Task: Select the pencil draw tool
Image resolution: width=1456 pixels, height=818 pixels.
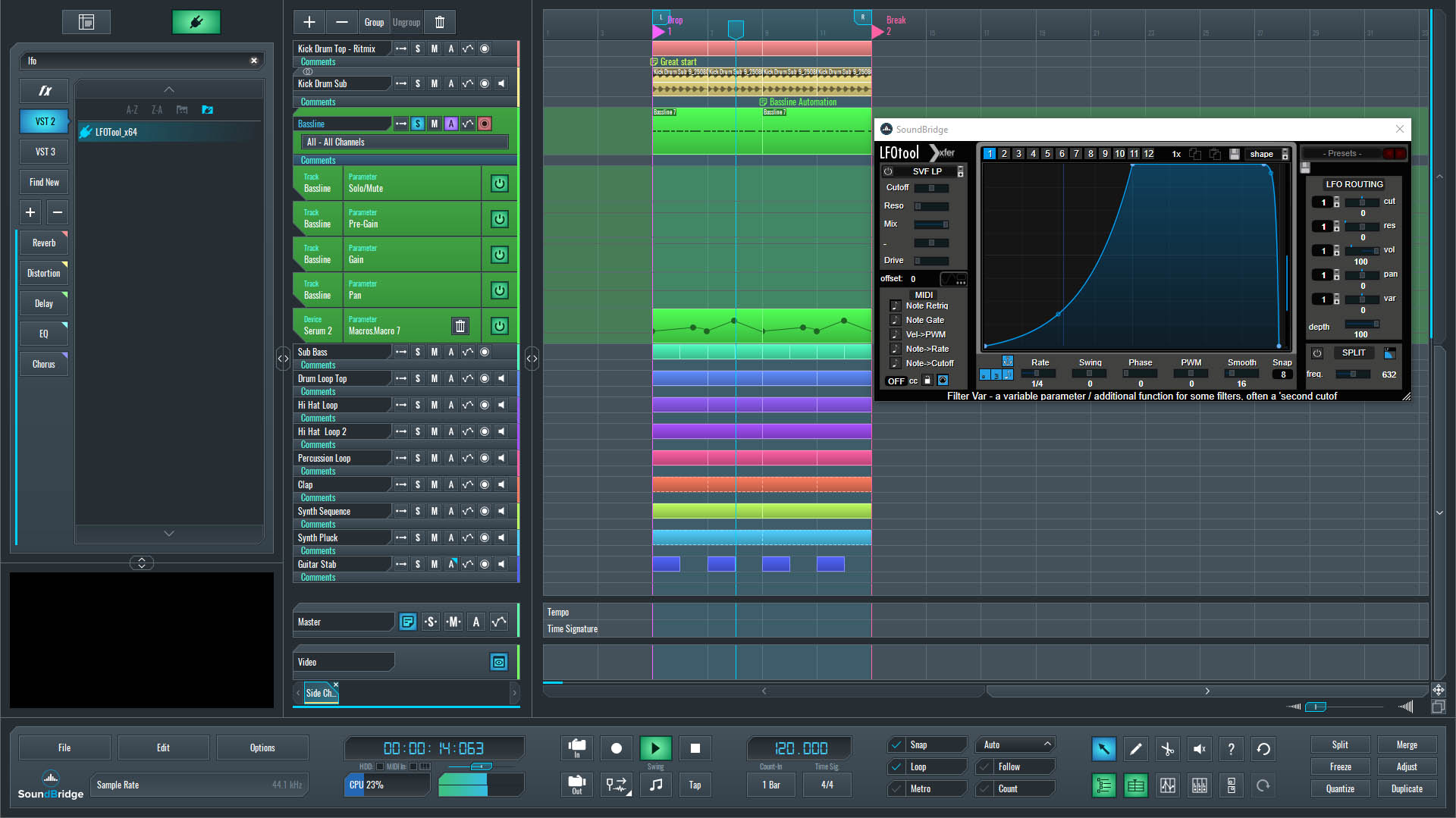Action: tap(1135, 749)
